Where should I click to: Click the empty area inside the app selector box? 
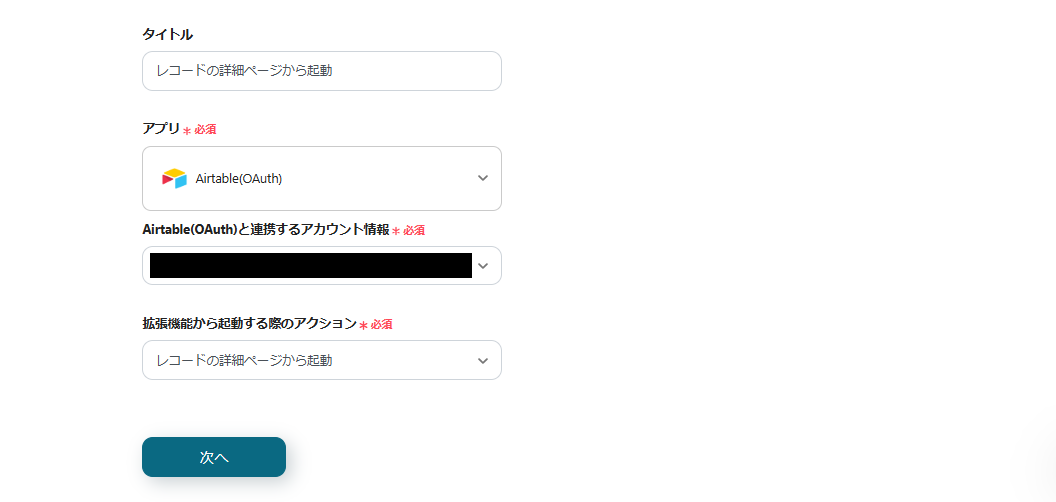[380, 179]
